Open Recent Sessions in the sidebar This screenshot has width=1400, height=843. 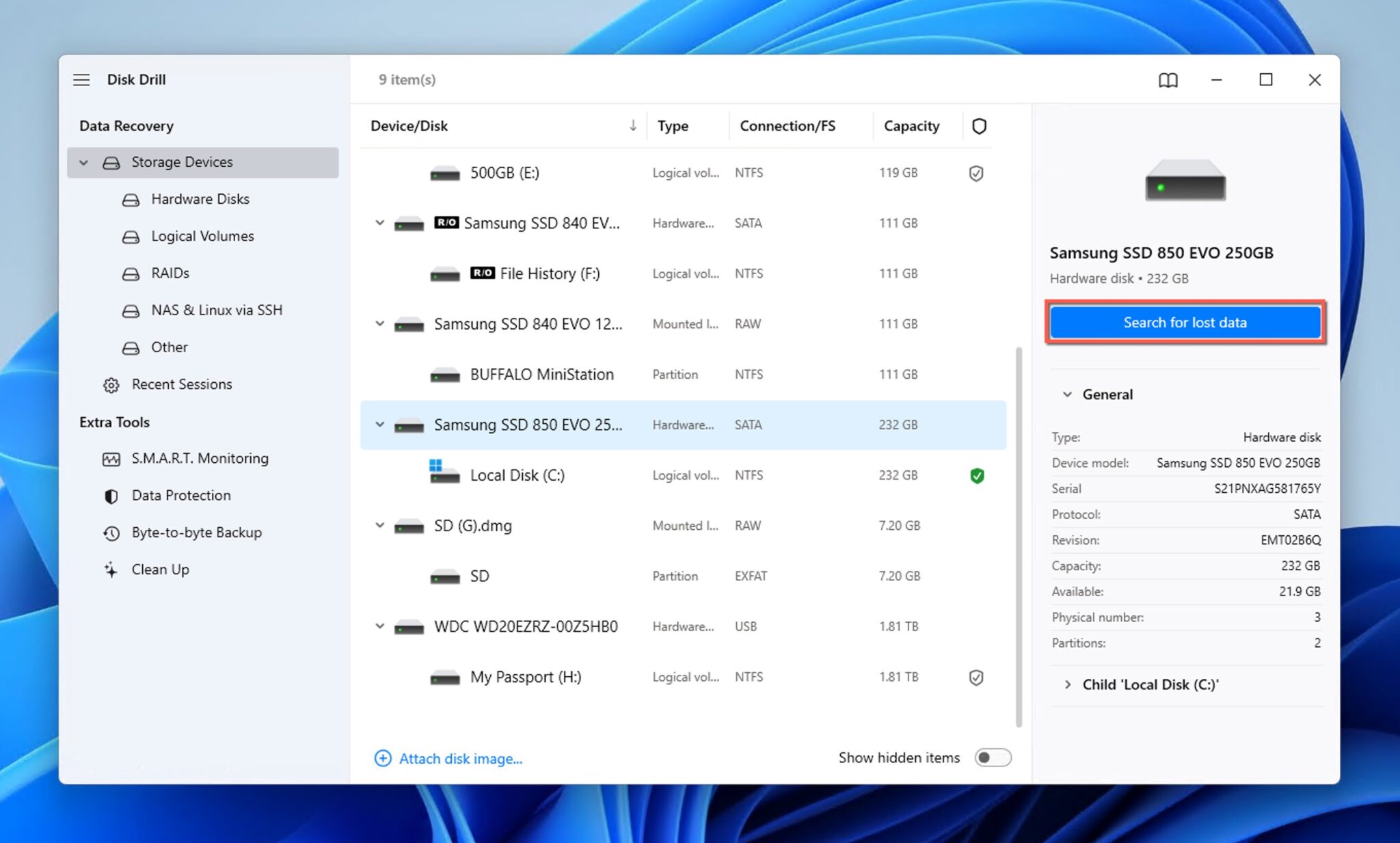[x=182, y=384]
